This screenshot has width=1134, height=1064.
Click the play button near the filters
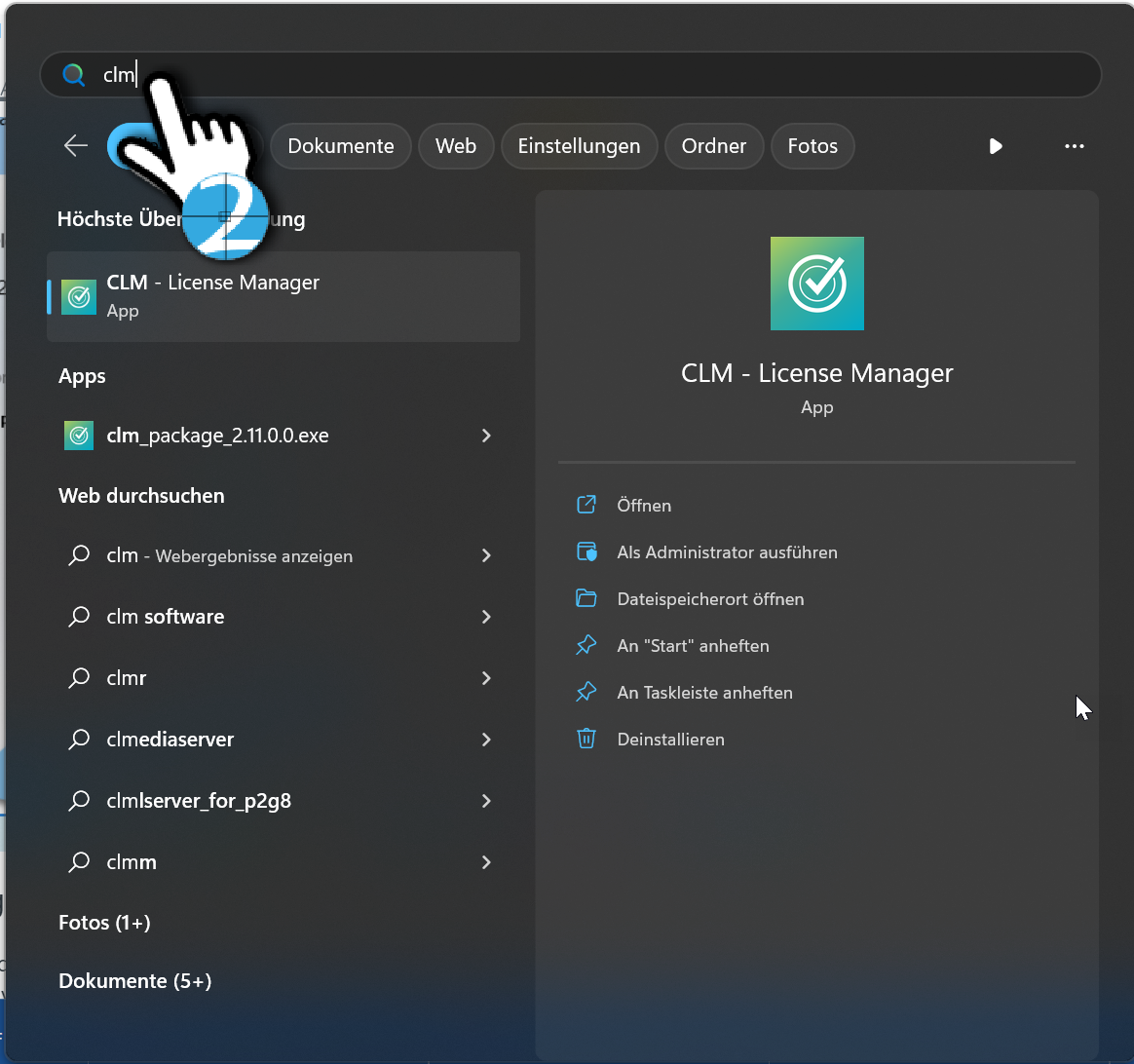(x=996, y=146)
